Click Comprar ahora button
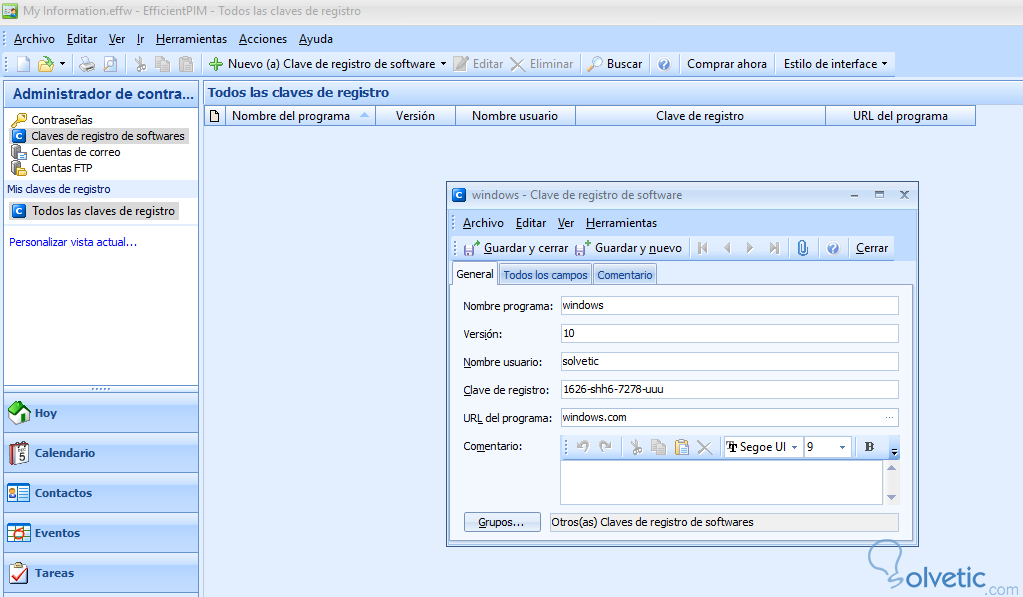 tap(727, 64)
